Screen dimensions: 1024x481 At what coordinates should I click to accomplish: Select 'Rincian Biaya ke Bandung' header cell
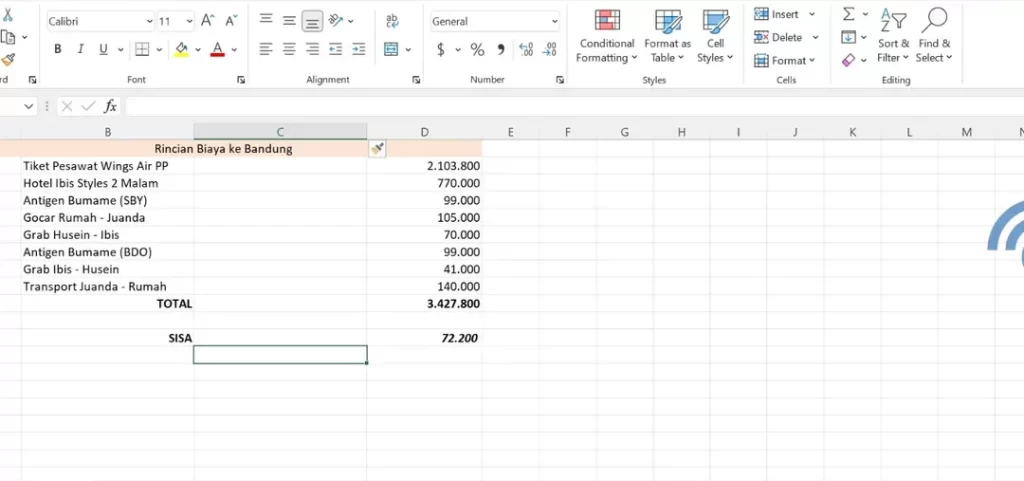click(x=223, y=149)
